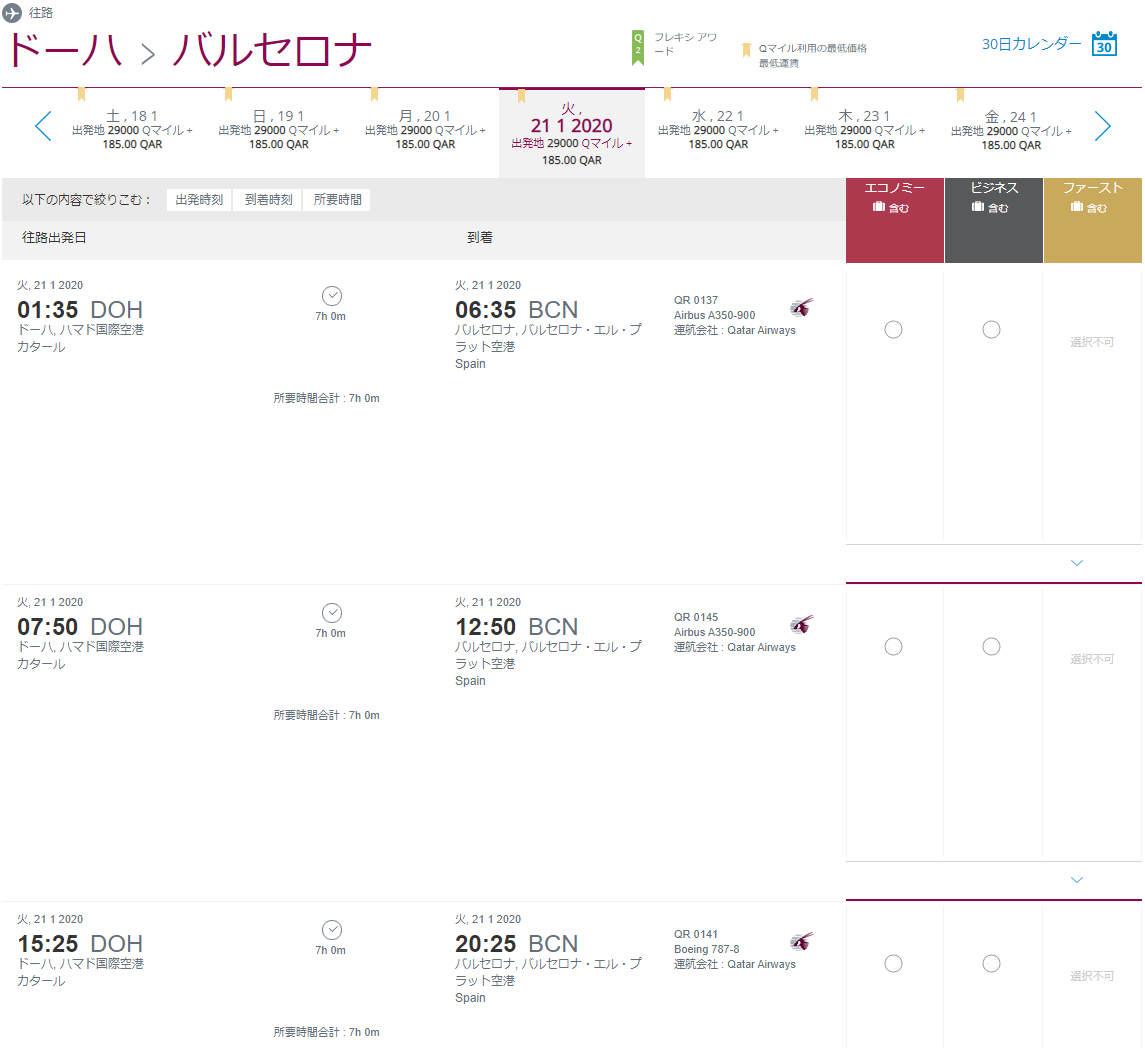
Task: Filter by 出発時刻 departure time
Action: coord(199,200)
